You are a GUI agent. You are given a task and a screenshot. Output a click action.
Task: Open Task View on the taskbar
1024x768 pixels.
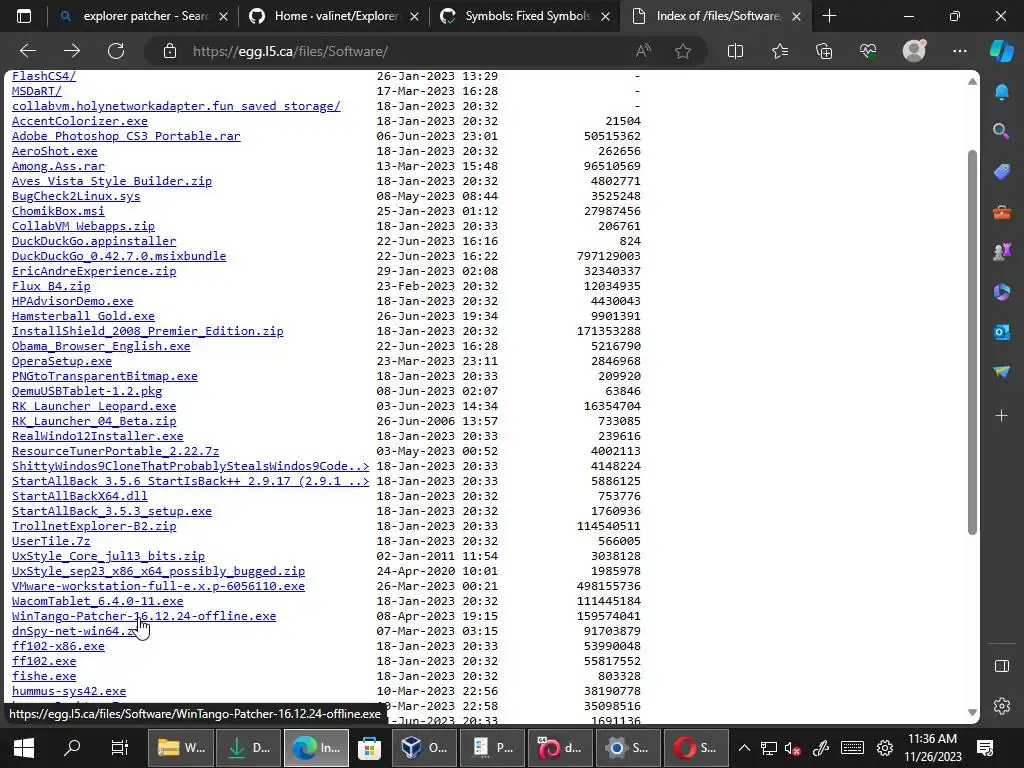(x=120, y=748)
